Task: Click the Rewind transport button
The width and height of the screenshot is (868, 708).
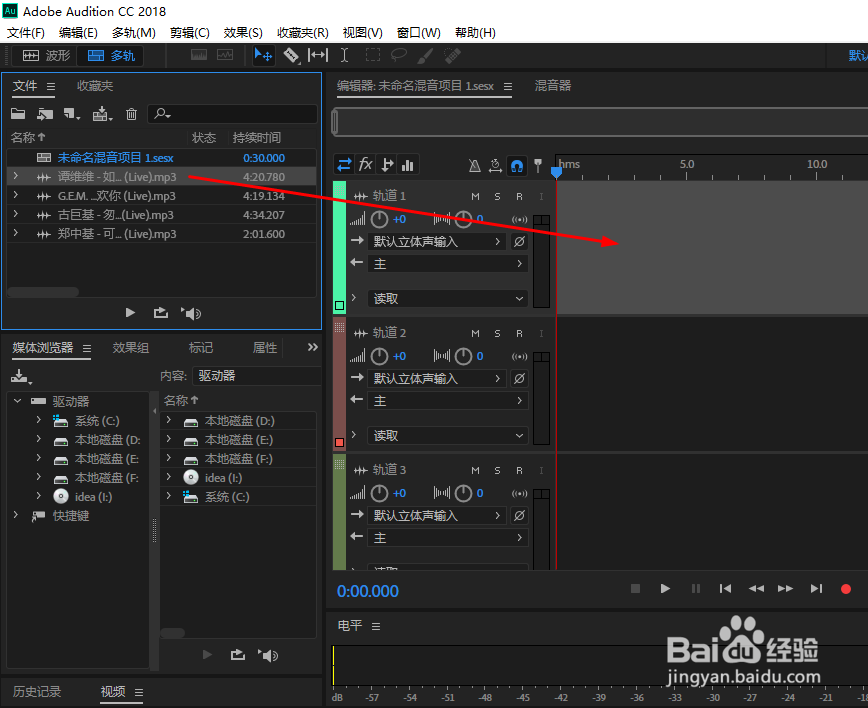Action: (756, 588)
